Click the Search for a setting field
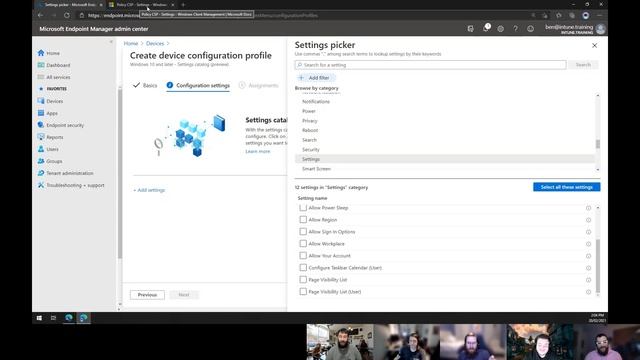The height and width of the screenshot is (360, 640). [431, 65]
